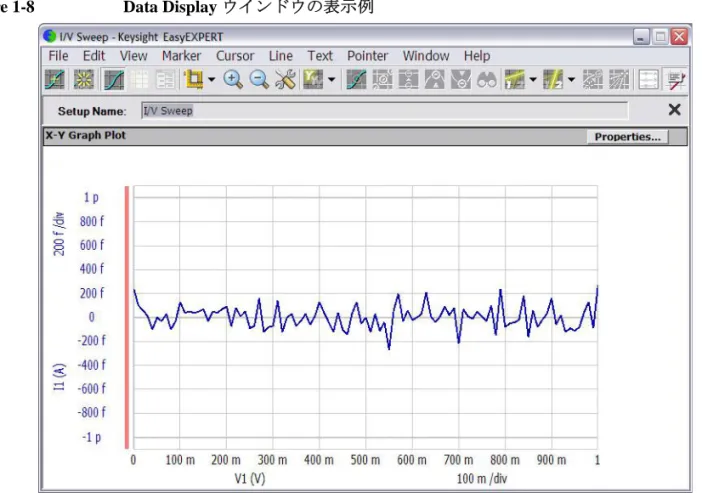Toggle the X-Y graph display button
This screenshot has height=493, width=702.
[x=114, y=80]
